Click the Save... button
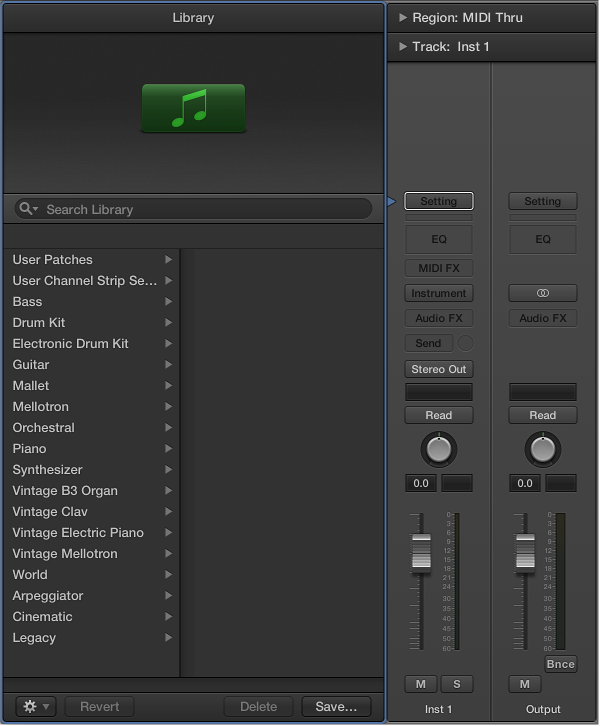Image resolution: width=600 pixels, height=726 pixels. [336, 707]
